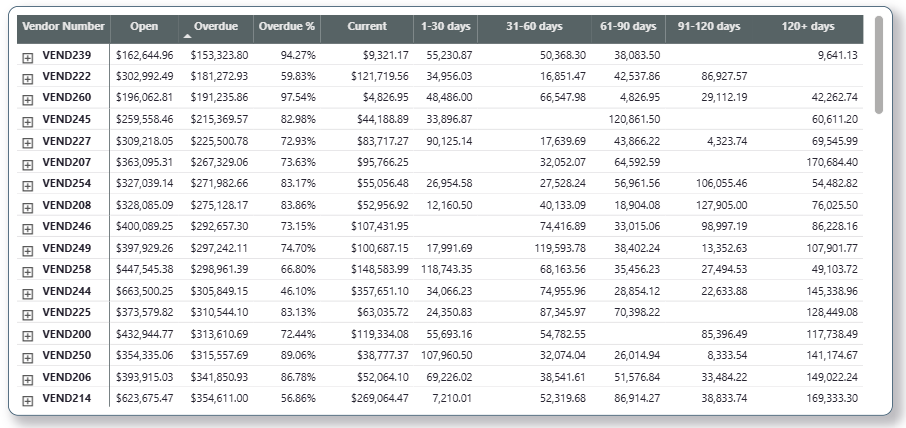
Task: Select vendor name VEND214
Action: click(x=66, y=398)
